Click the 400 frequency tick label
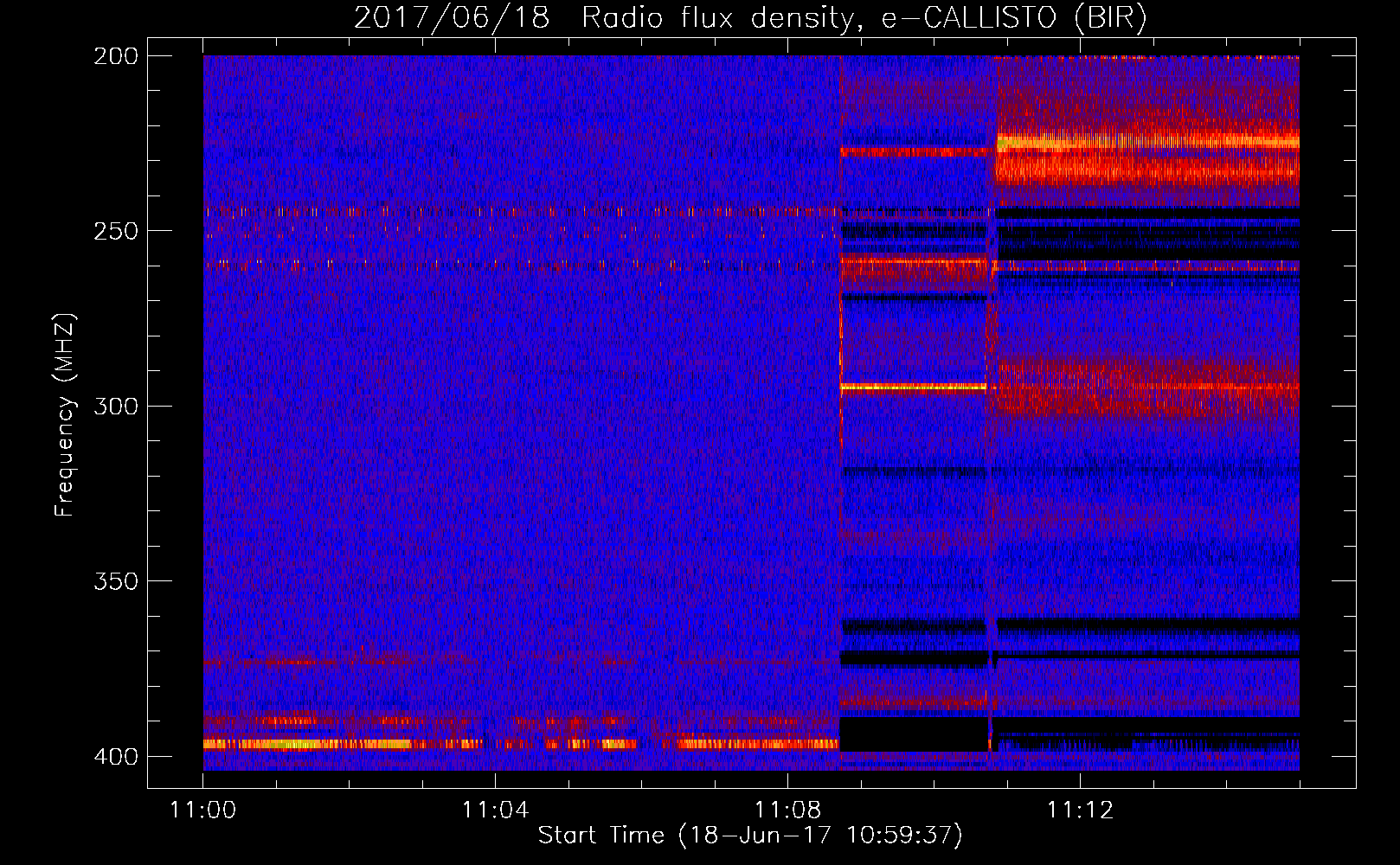 (x=116, y=756)
